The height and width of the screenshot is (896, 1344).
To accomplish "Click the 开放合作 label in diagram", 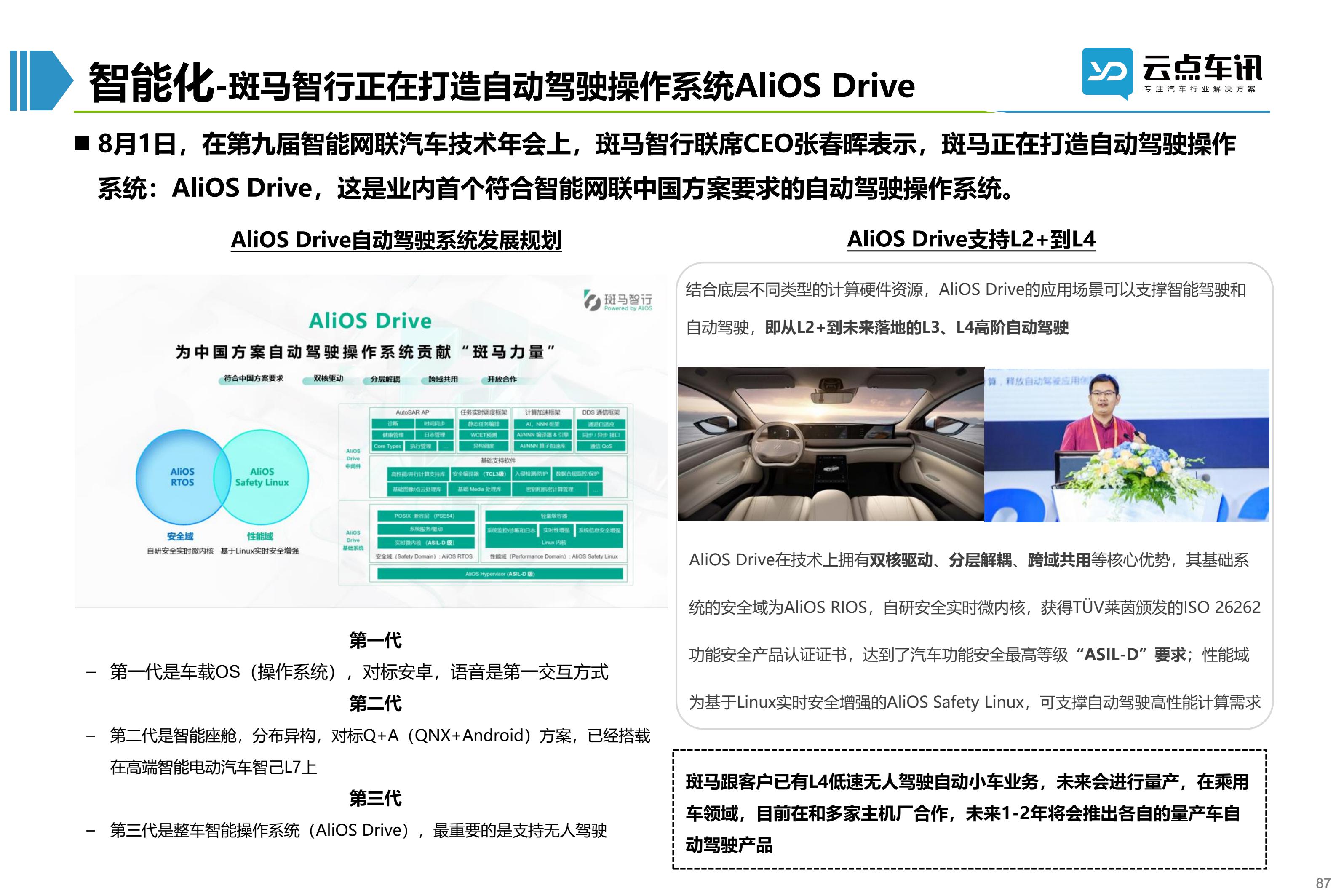I will tap(502, 379).
